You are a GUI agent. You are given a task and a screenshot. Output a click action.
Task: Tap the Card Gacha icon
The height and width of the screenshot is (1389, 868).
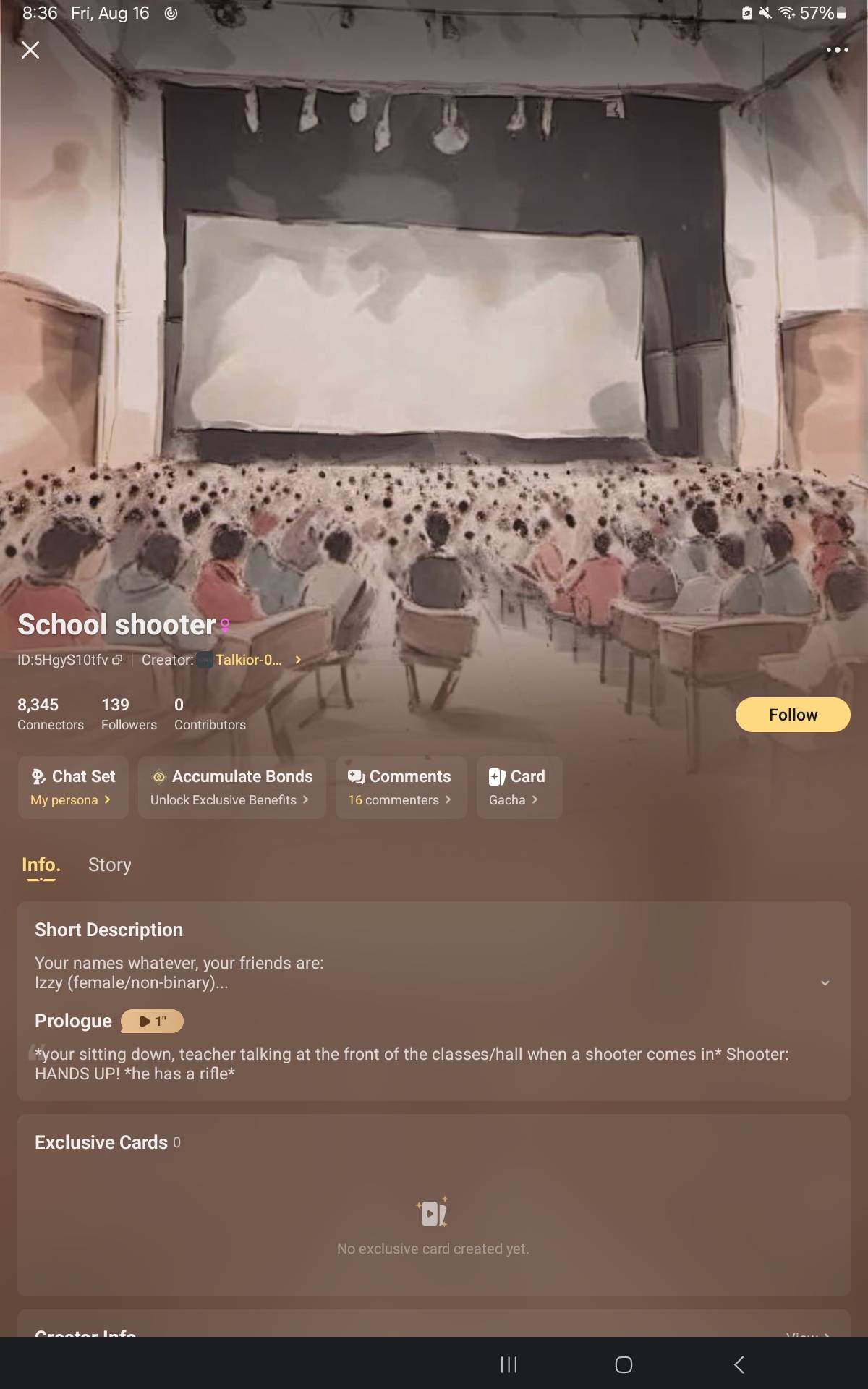tap(498, 776)
